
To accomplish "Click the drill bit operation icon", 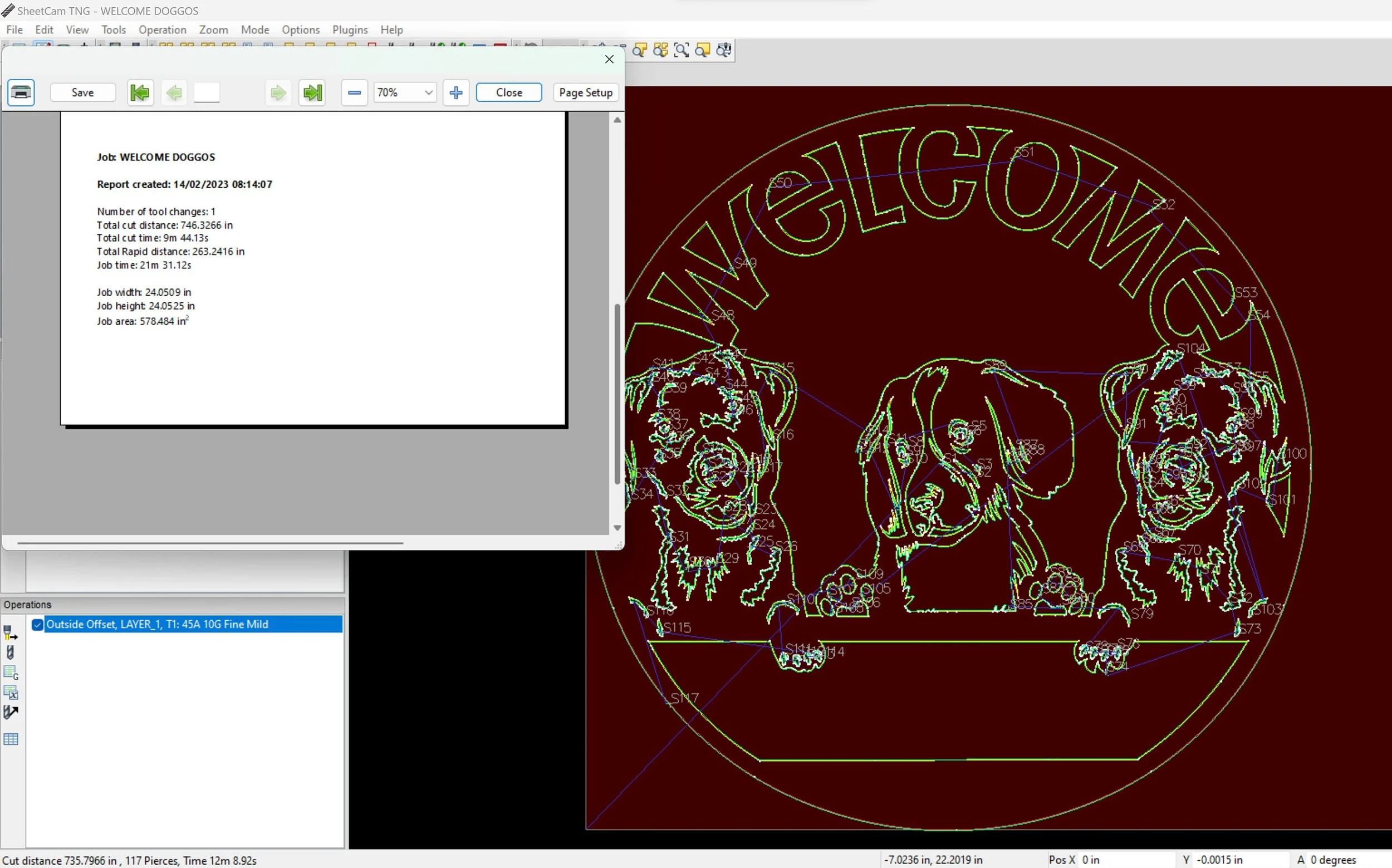I will pos(11,653).
